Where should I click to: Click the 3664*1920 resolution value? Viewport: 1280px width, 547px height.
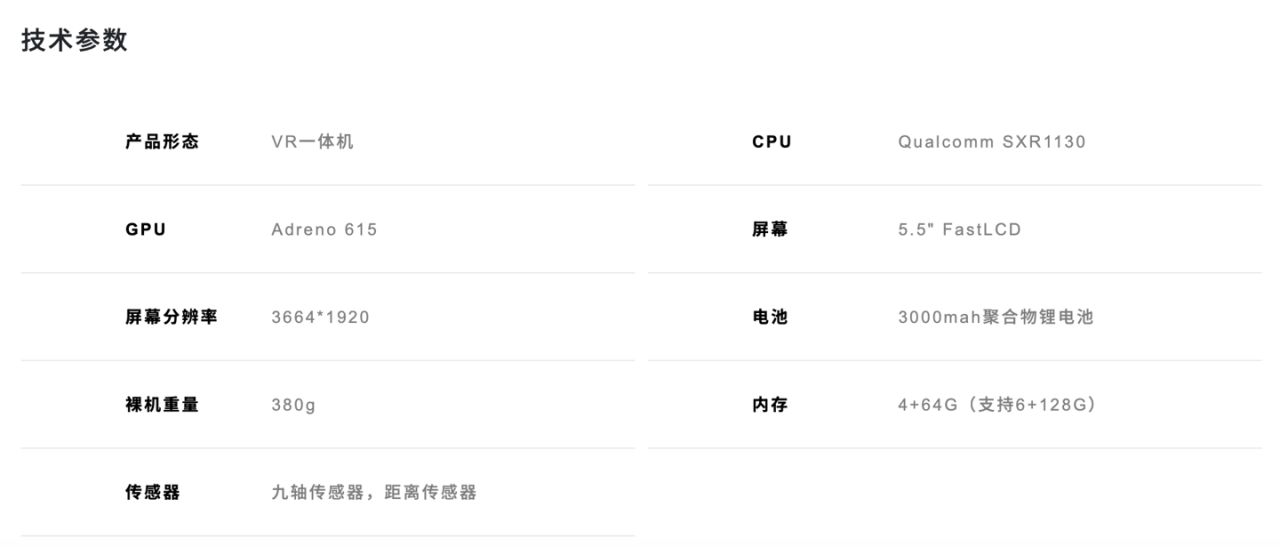320,318
